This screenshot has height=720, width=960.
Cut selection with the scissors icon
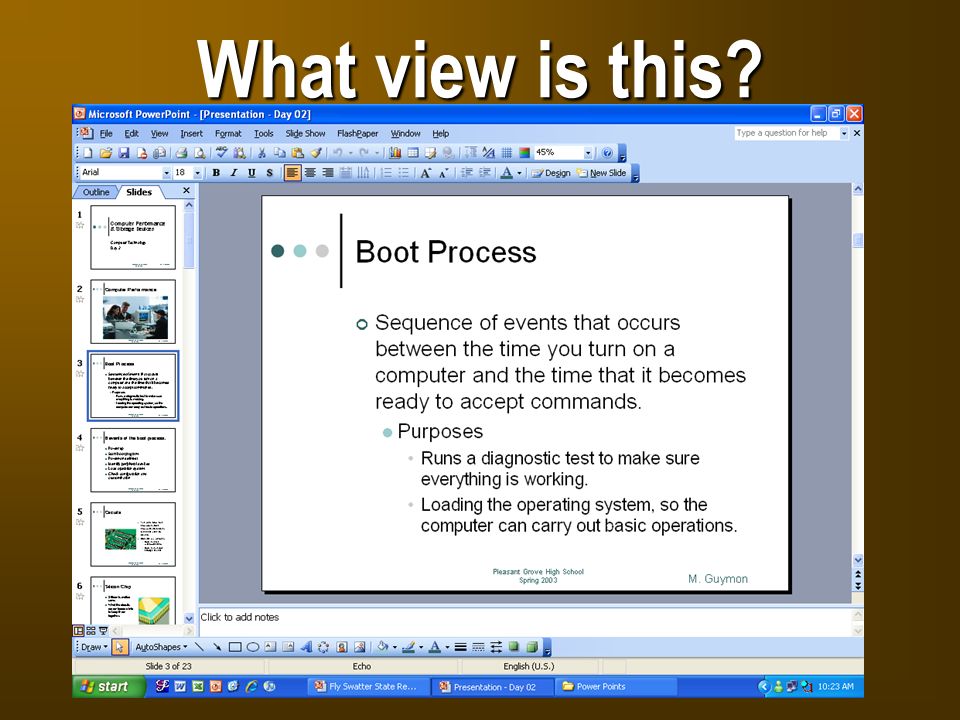(261, 152)
